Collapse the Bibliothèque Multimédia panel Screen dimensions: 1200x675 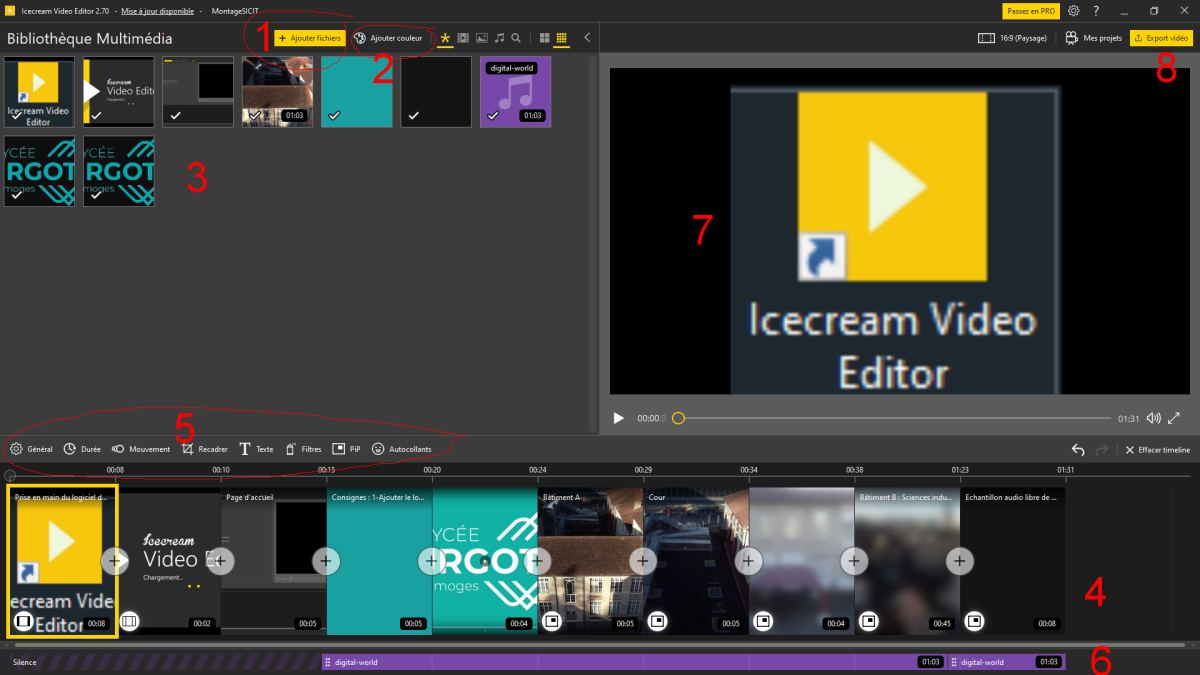[x=587, y=38]
